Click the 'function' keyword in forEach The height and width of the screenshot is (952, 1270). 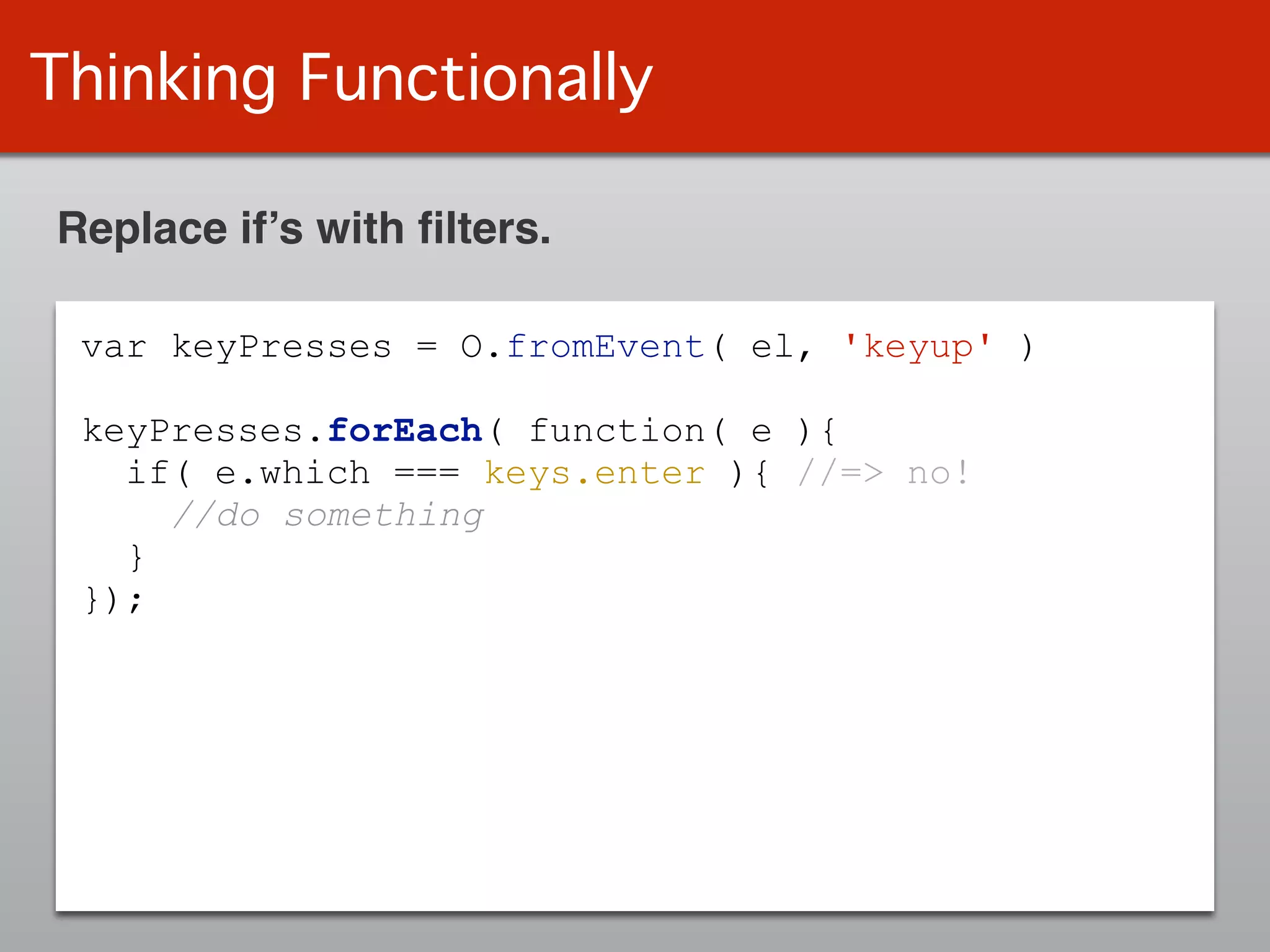[616, 431]
